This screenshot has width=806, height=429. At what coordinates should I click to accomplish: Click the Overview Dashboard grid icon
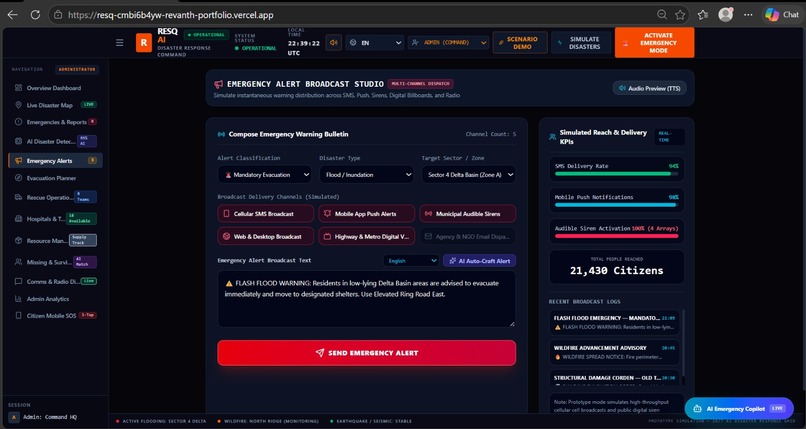19,88
